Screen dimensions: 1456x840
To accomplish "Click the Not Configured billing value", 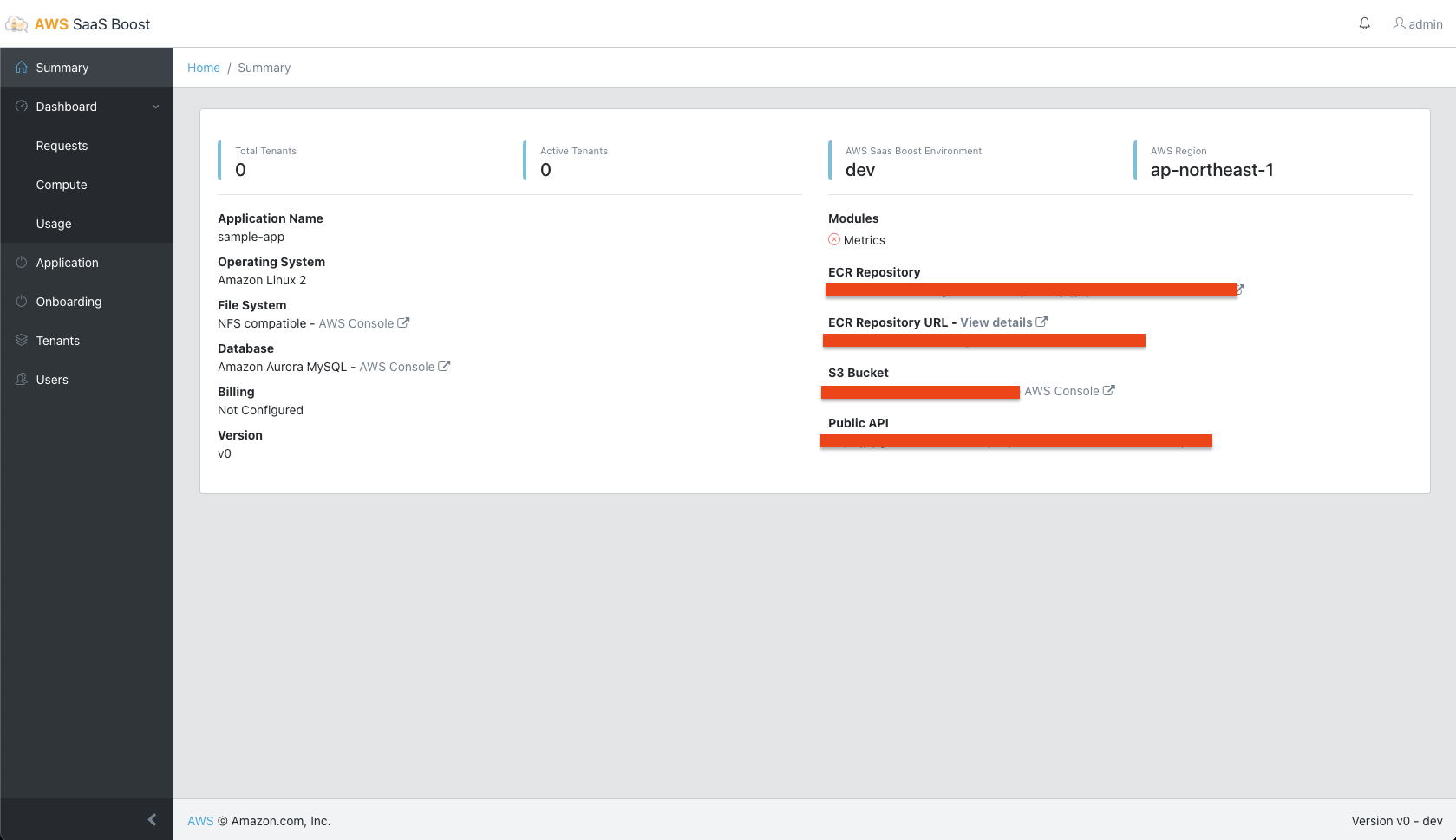I will tap(260, 410).
